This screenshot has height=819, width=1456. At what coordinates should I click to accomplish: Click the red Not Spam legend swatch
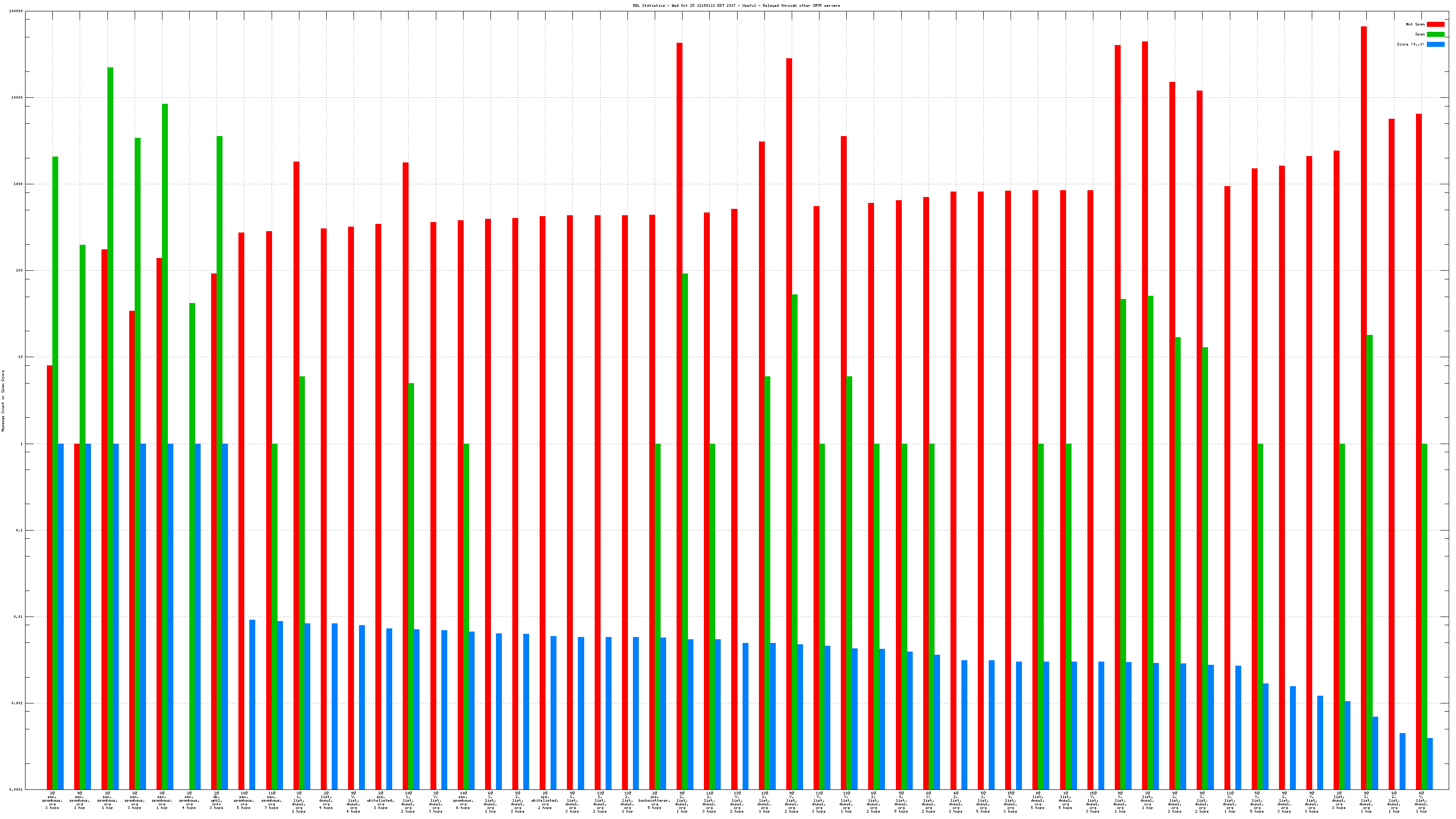click(x=1435, y=24)
